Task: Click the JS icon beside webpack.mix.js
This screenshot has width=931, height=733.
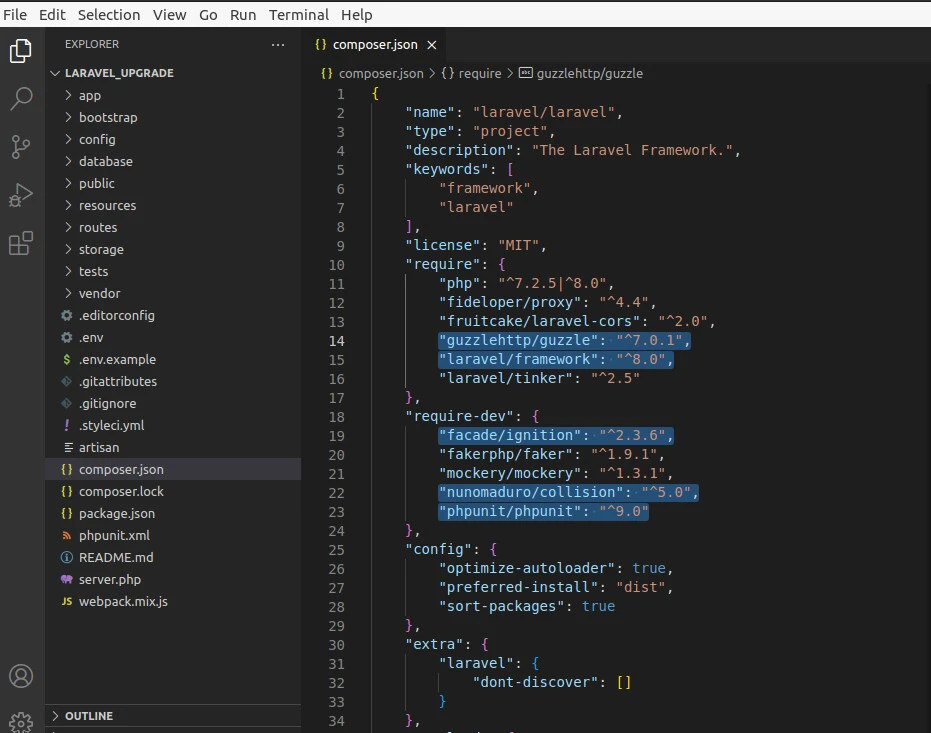Action: click(67, 601)
